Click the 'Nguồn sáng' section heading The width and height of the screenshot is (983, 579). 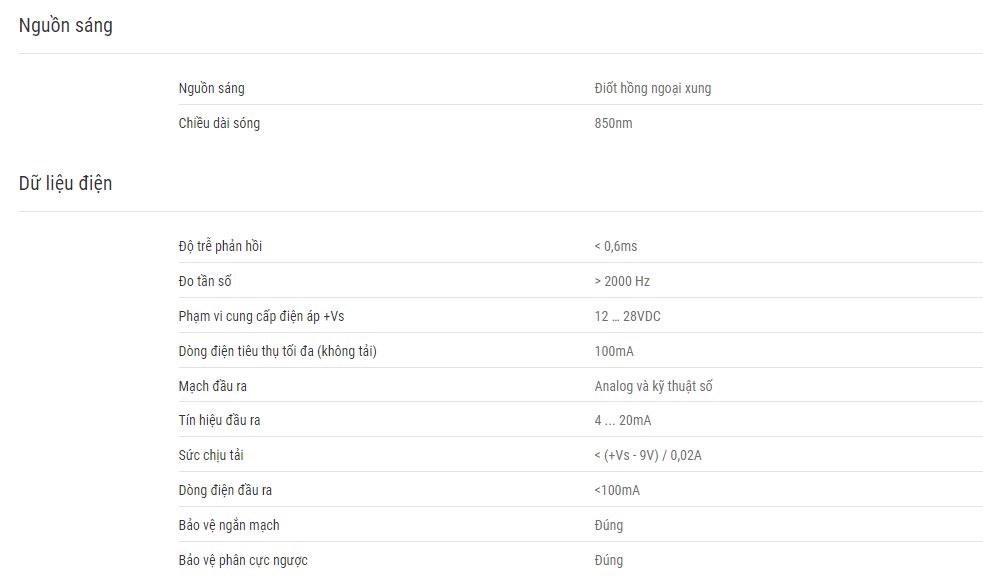coord(66,26)
